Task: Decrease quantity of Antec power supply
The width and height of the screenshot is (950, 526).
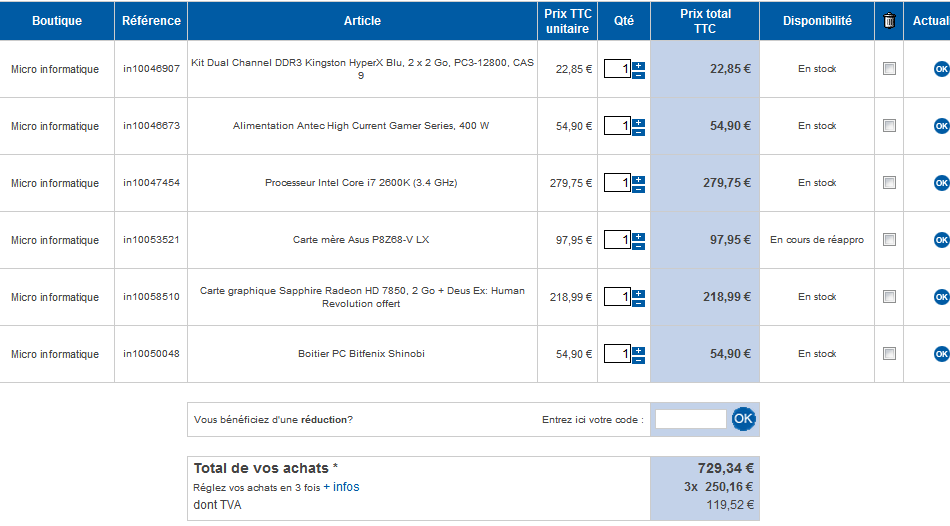Action: (639, 131)
